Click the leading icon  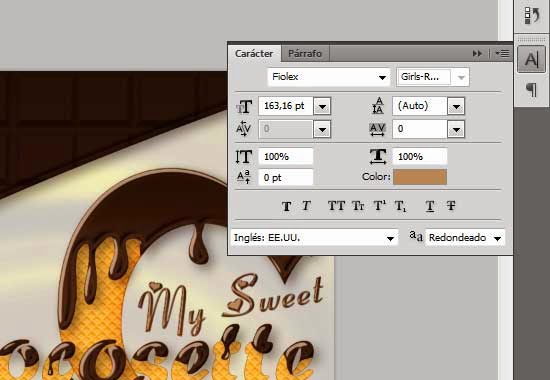pyautogui.click(x=378, y=106)
